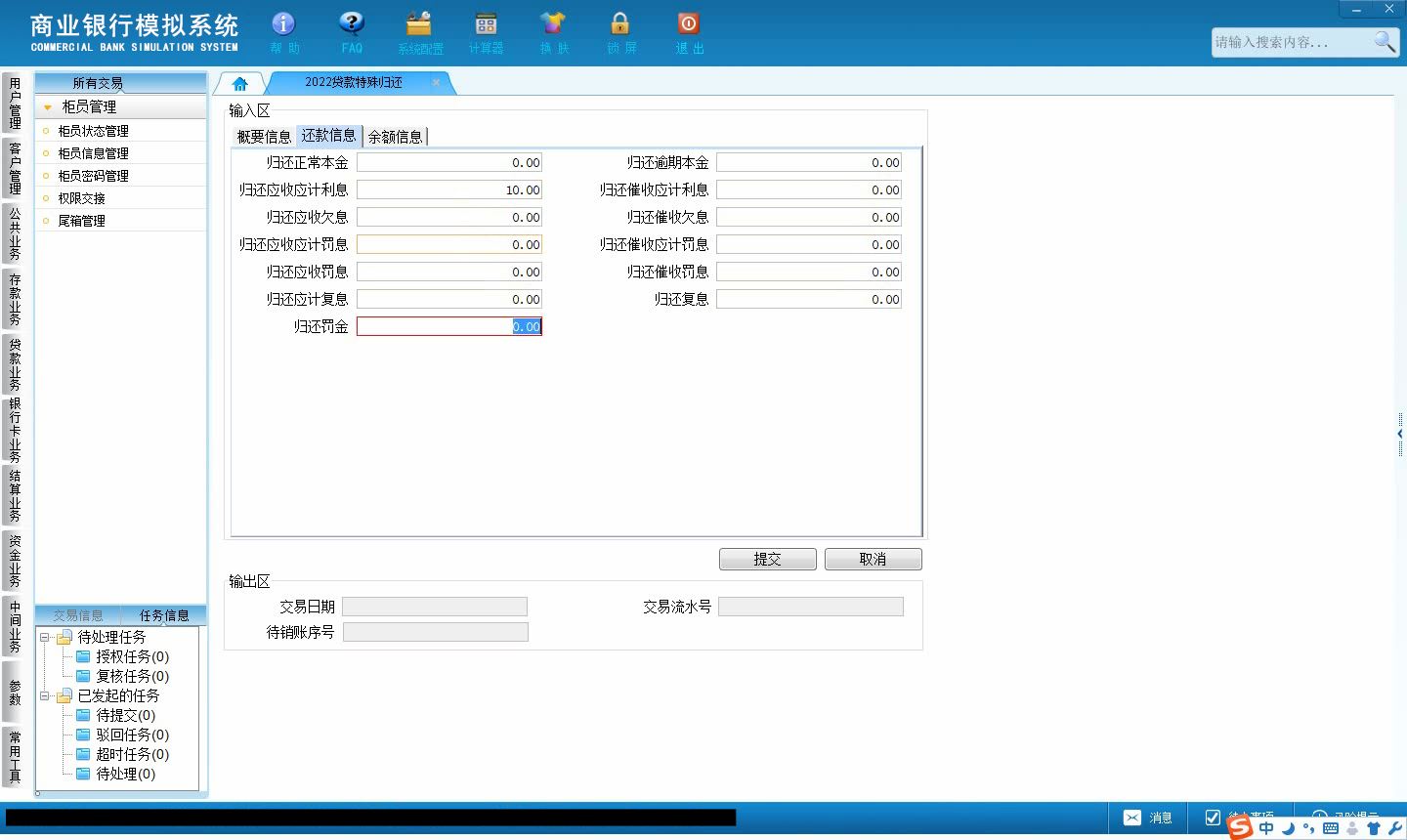Launch the 计算器 calculator icon
Viewport: 1407px width, 840px height.
coord(486,23)
